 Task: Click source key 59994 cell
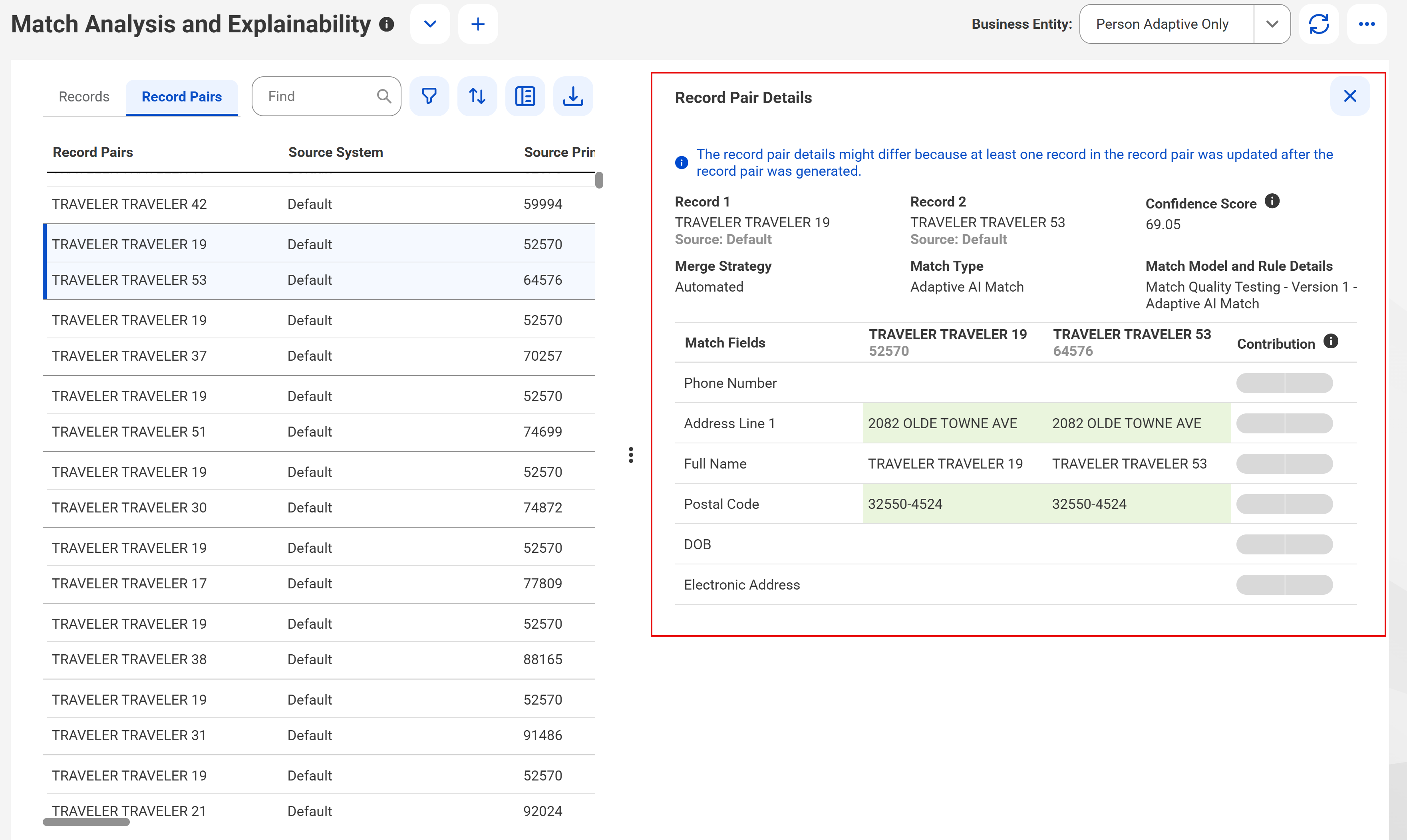(x=543, y=205)
